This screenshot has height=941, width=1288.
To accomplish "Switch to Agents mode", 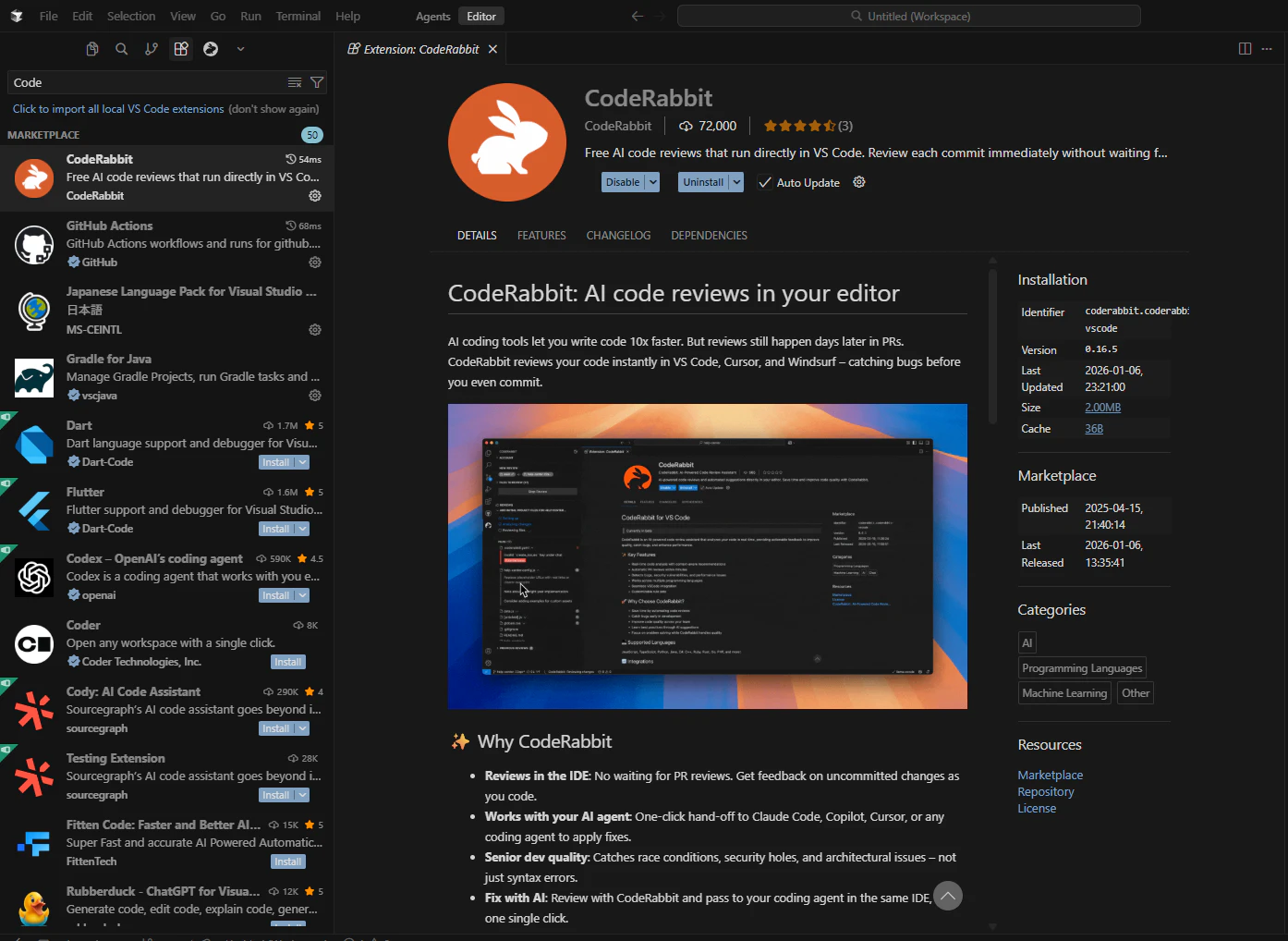I will (x=432, y=16).
